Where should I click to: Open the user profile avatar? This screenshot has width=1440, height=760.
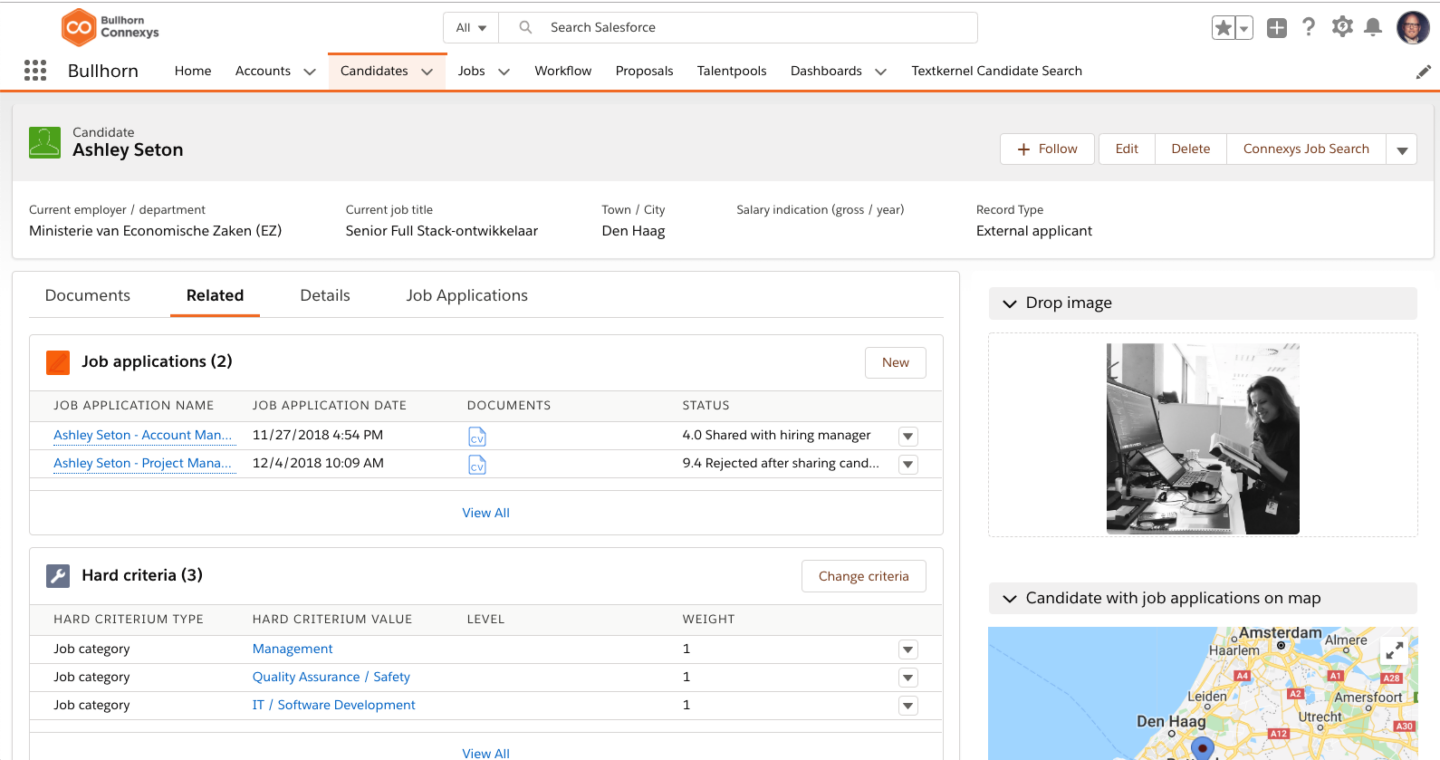pyautogui.click(x=1413, y=28)
